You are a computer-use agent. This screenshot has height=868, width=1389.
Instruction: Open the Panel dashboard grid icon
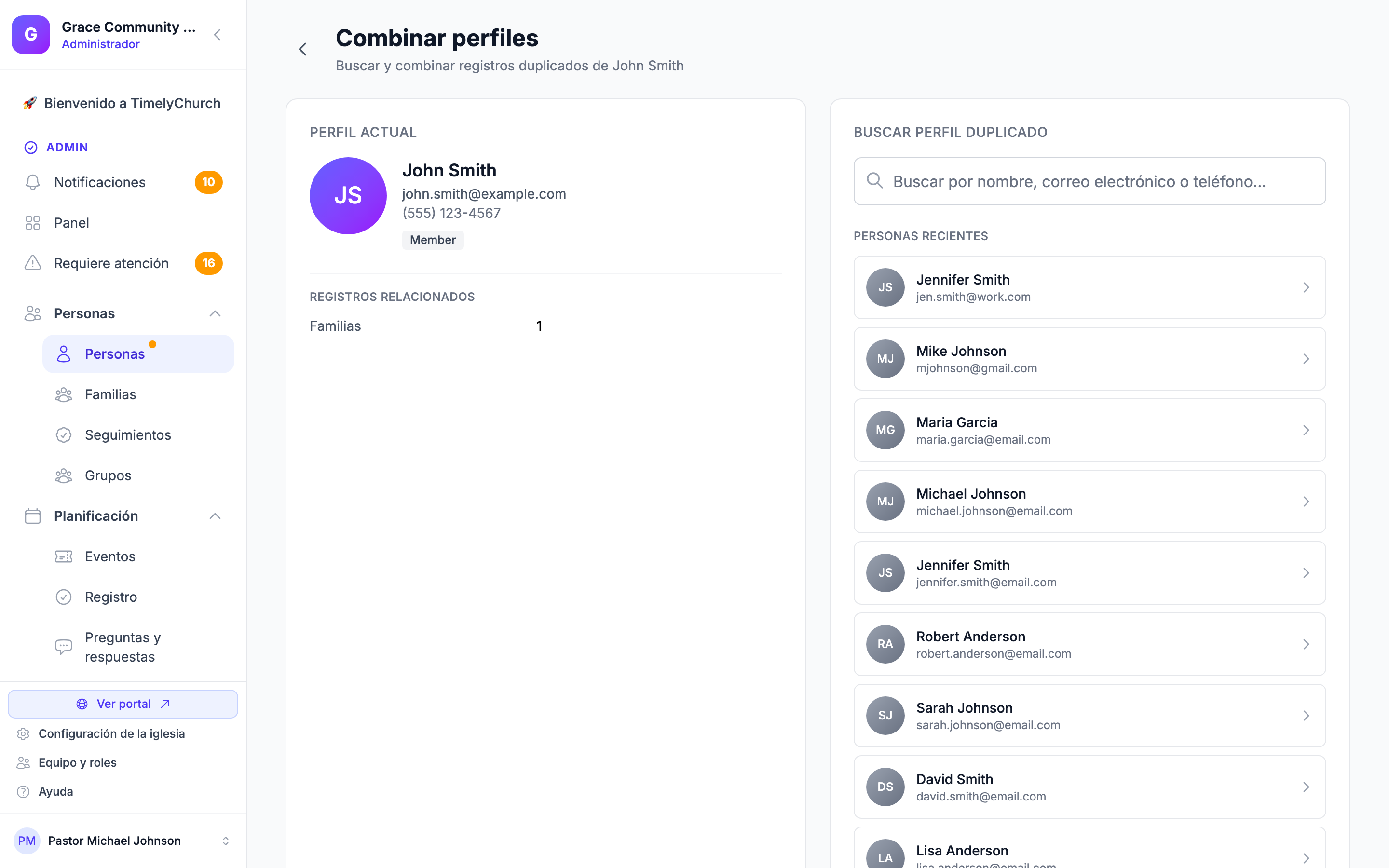click(33, 223)
